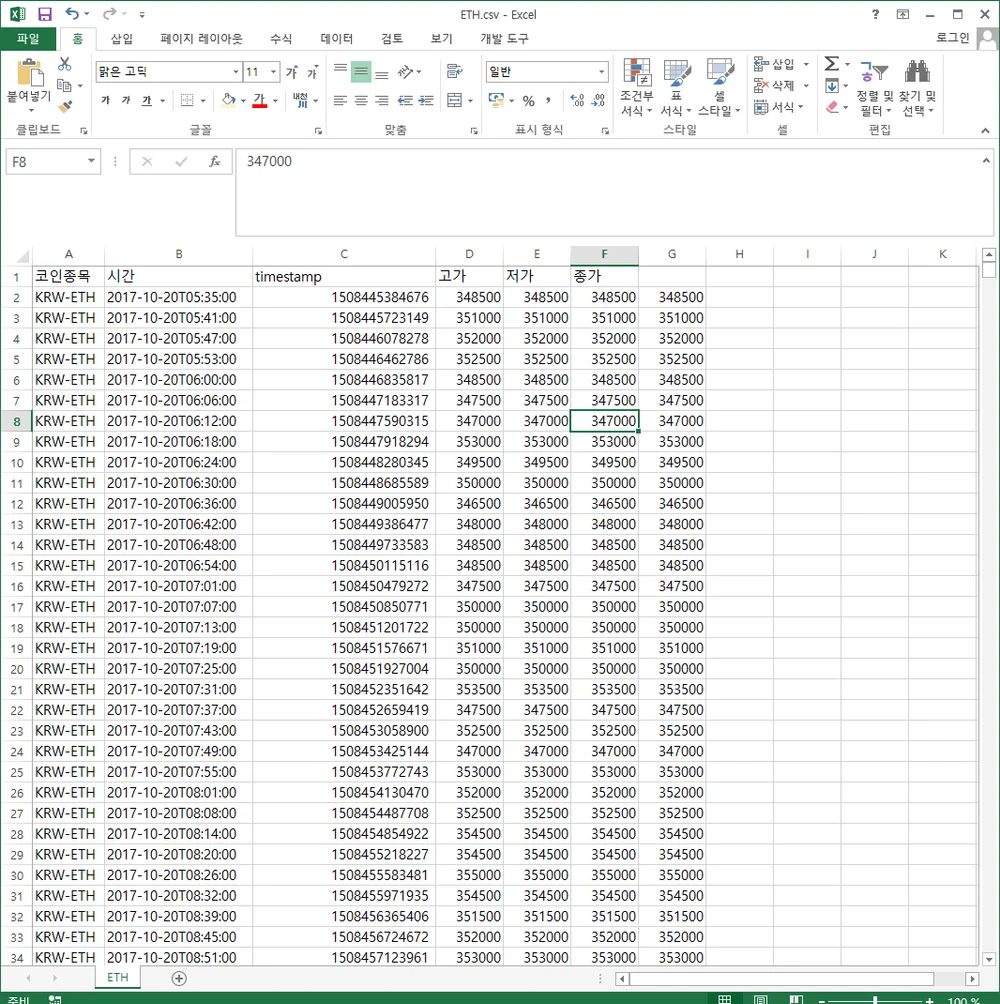The image size is (1000, 1004).
Task: Open the Name Box dropdown arrow
Action: (92, 162)
